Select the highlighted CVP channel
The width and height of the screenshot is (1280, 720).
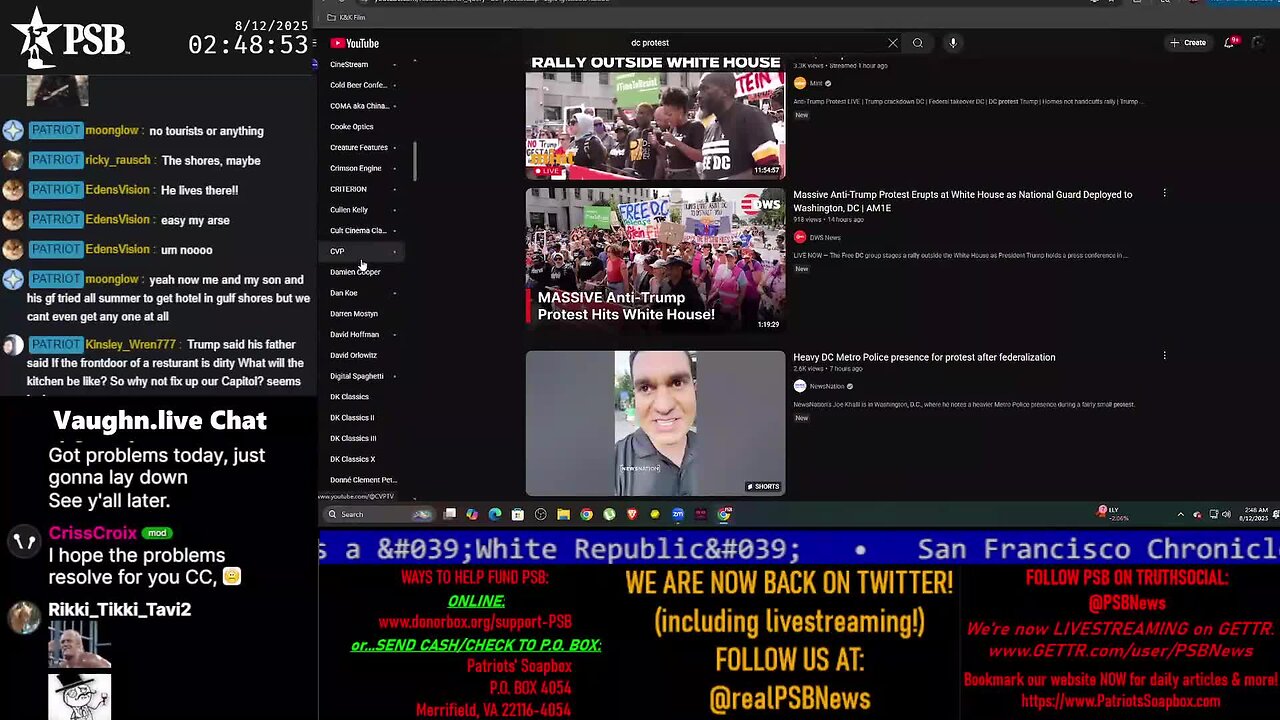point(363,251)
